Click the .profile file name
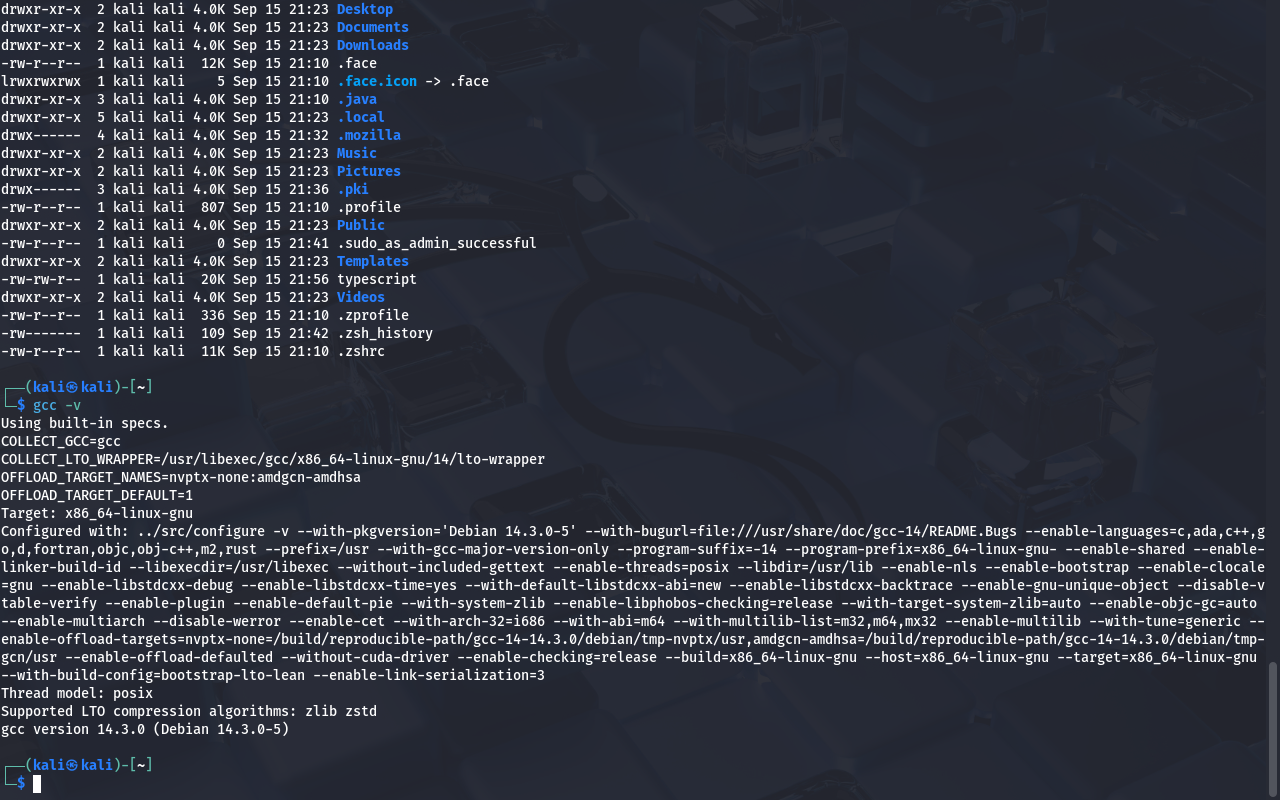The image size is (1280, 800). (369, 207)
